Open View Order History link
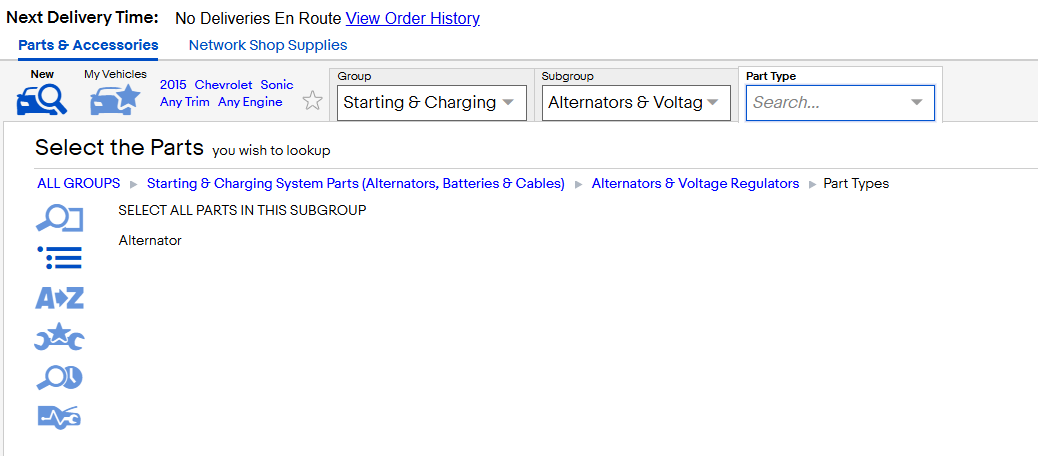Image resolution: width=1038 pixels, height=456 pixels. [412, 19]
